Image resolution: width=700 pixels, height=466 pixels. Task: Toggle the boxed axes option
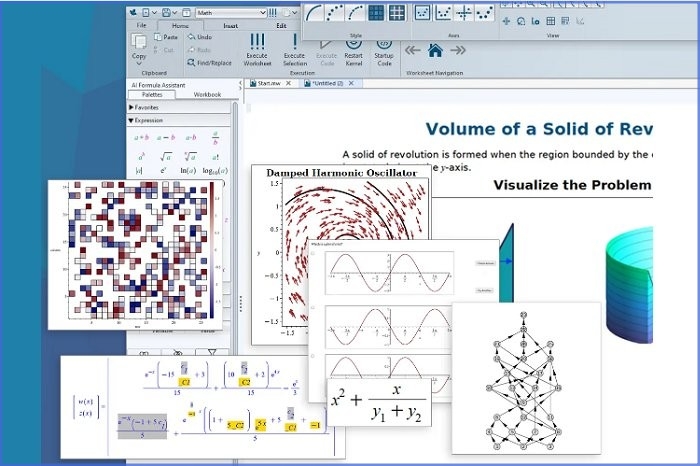click(x=423, y=13)
